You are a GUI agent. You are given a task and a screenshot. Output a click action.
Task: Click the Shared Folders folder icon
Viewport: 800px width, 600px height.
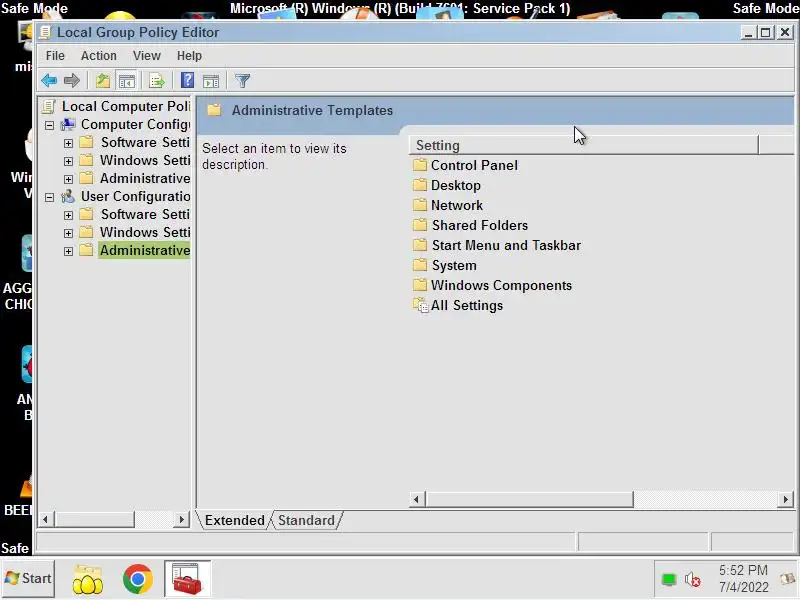420,225
